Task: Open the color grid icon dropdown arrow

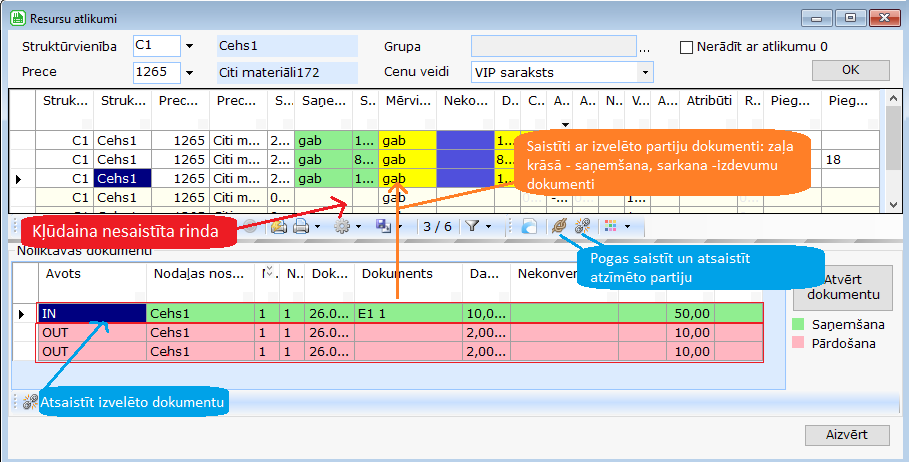Action: coord(627,227)
